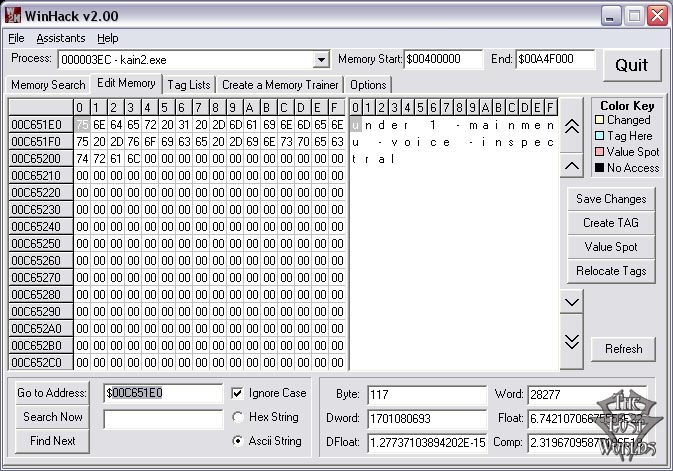Select the Ascii String radio button

point(237,441)
